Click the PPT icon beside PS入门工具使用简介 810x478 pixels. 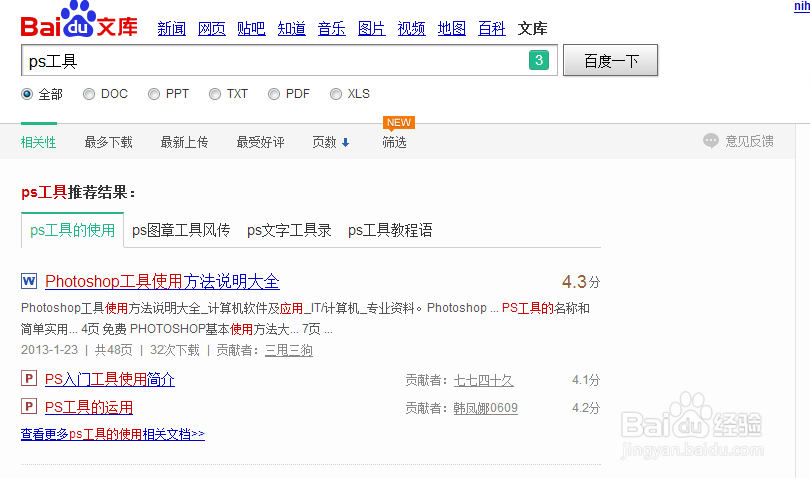pyautogui.click(x=29, y=379)
